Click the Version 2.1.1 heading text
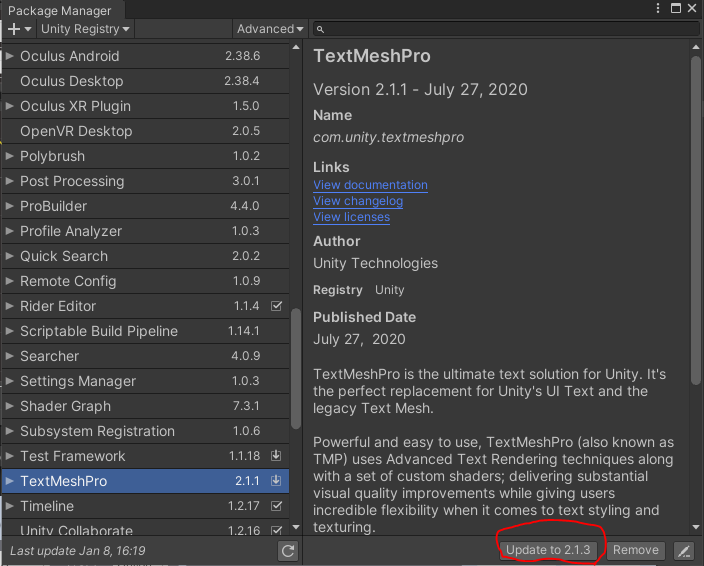 pyautogui.click(x=420, y=90)
